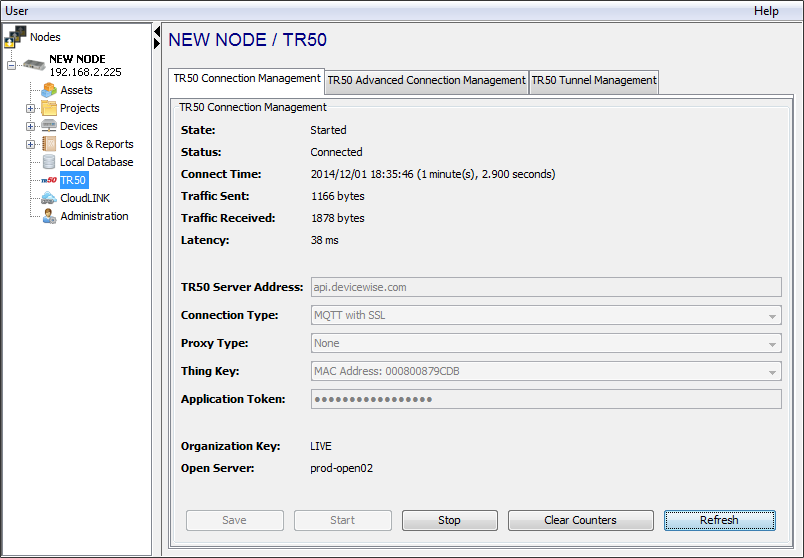Click the Application Token password field
The width and height of the screenshot is (804, 558).
(546, 399)
